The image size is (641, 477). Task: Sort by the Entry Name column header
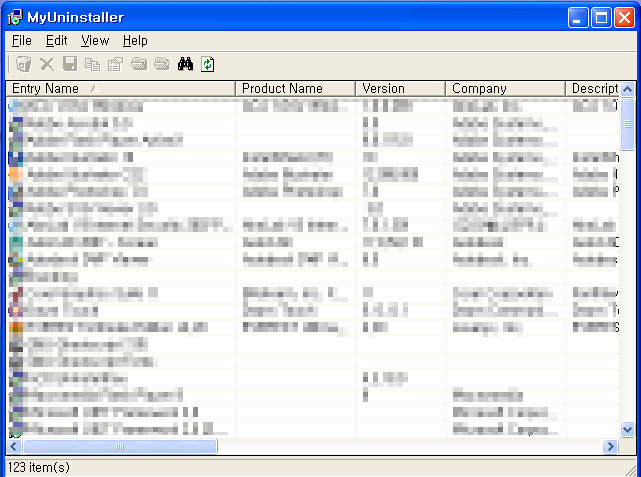pyautogui.click(x=121, y=88)
